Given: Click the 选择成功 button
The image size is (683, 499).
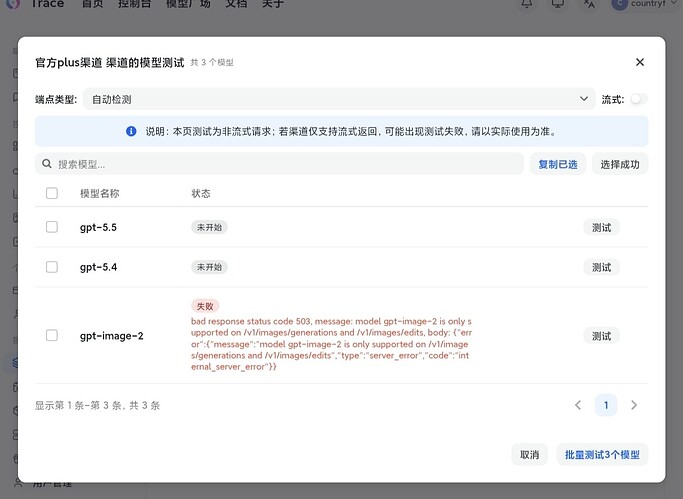Looking at the screenshot, I should point(619,164).
